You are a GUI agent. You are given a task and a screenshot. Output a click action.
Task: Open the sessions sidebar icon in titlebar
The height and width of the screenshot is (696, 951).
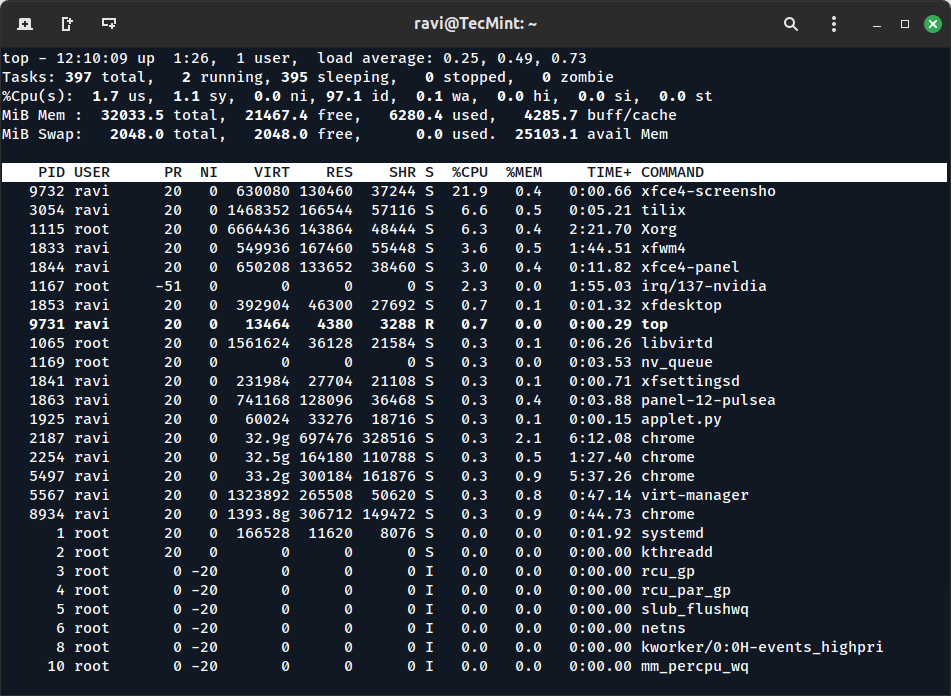[25, 24]
